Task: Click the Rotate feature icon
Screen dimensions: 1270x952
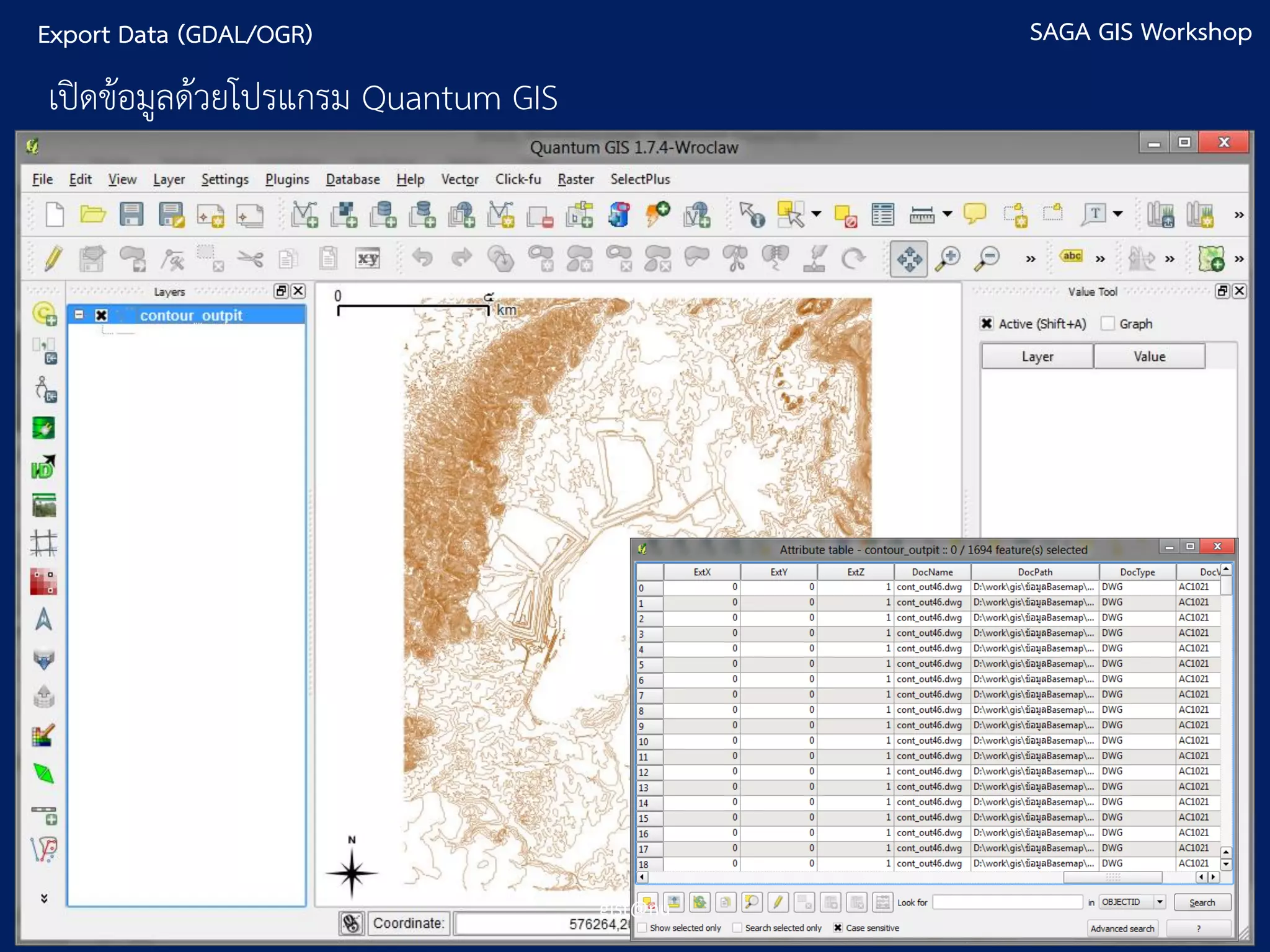Action: pyautogui.click(x=853, y=258)
